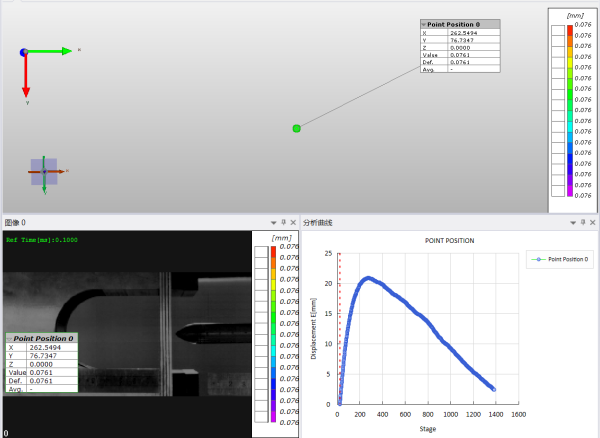Close the 分析曲线 panel
This screenshot has height=438, width=600.
coord(593,222)
